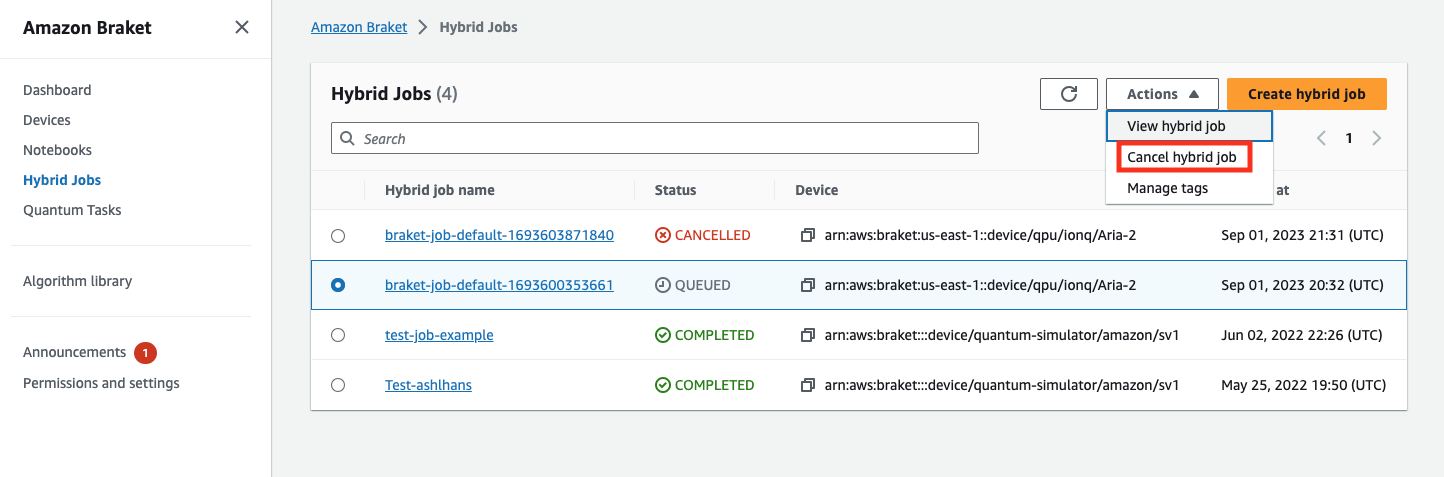Copy the device ARN for the CANCELLED job
Image resolution: width=1444 pixels, height=477 pixels.
pos(808,236)
